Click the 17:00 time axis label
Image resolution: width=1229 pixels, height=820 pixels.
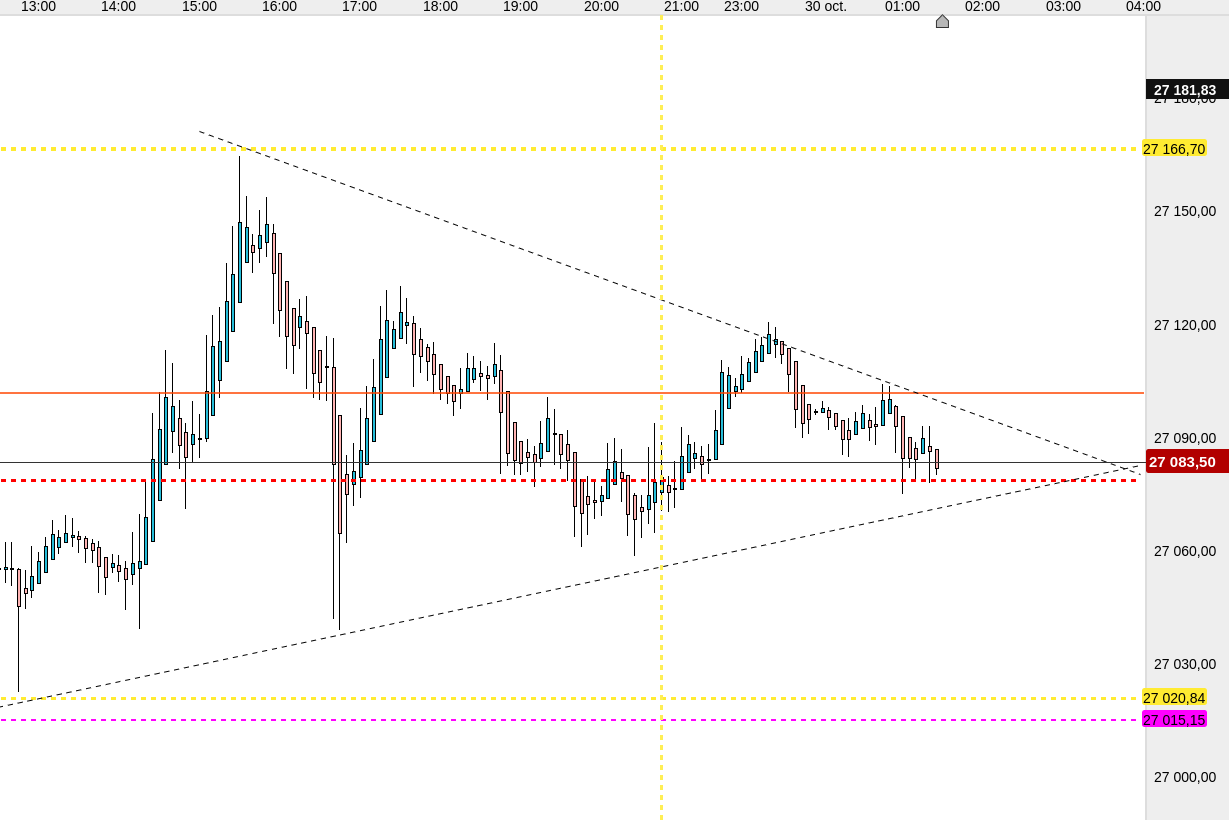[x=359, y=6]
